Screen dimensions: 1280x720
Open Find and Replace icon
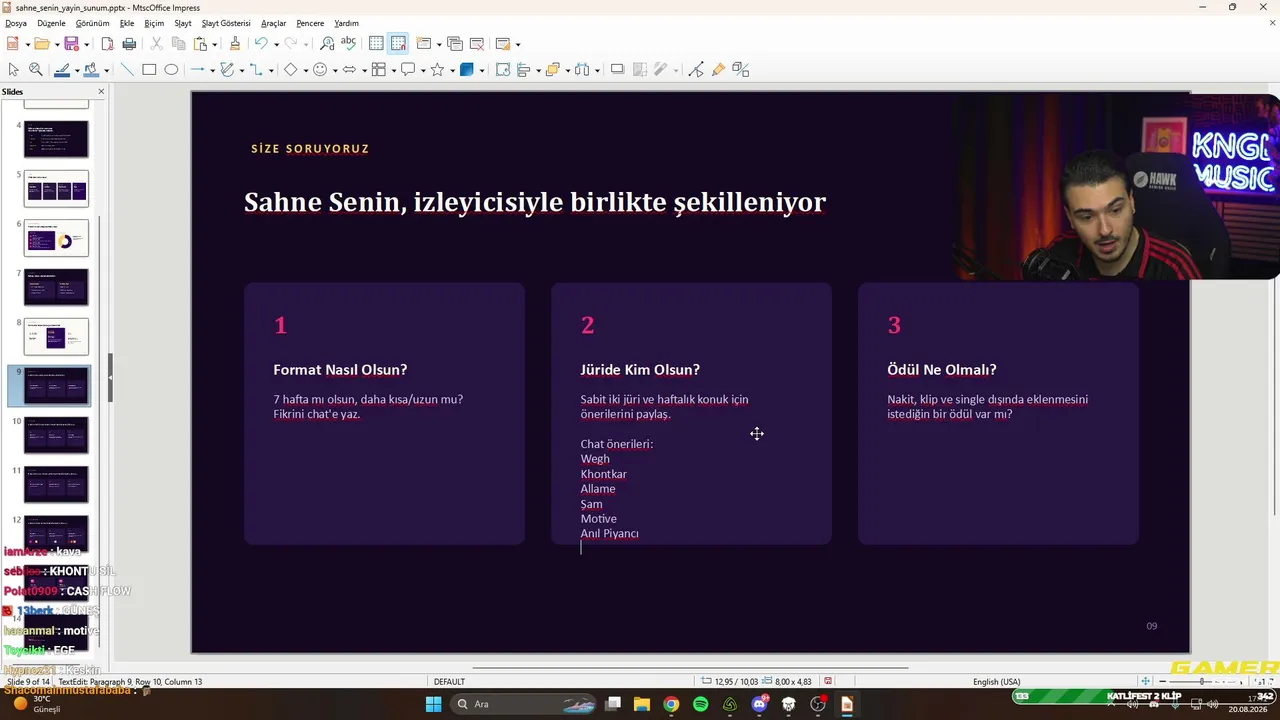[327, 44]
